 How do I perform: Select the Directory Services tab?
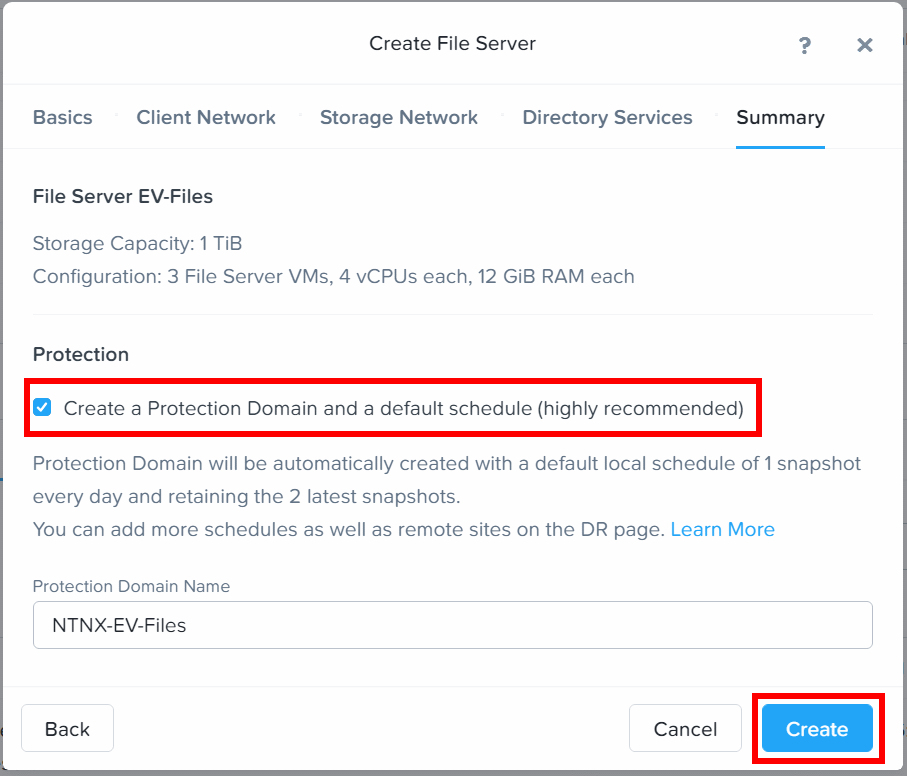click(607, 117)
